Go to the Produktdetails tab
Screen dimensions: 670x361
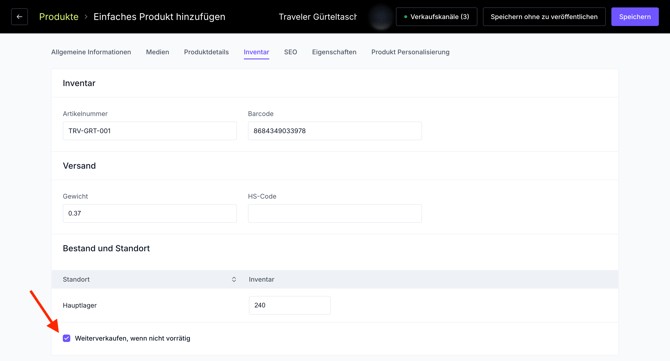206,52
